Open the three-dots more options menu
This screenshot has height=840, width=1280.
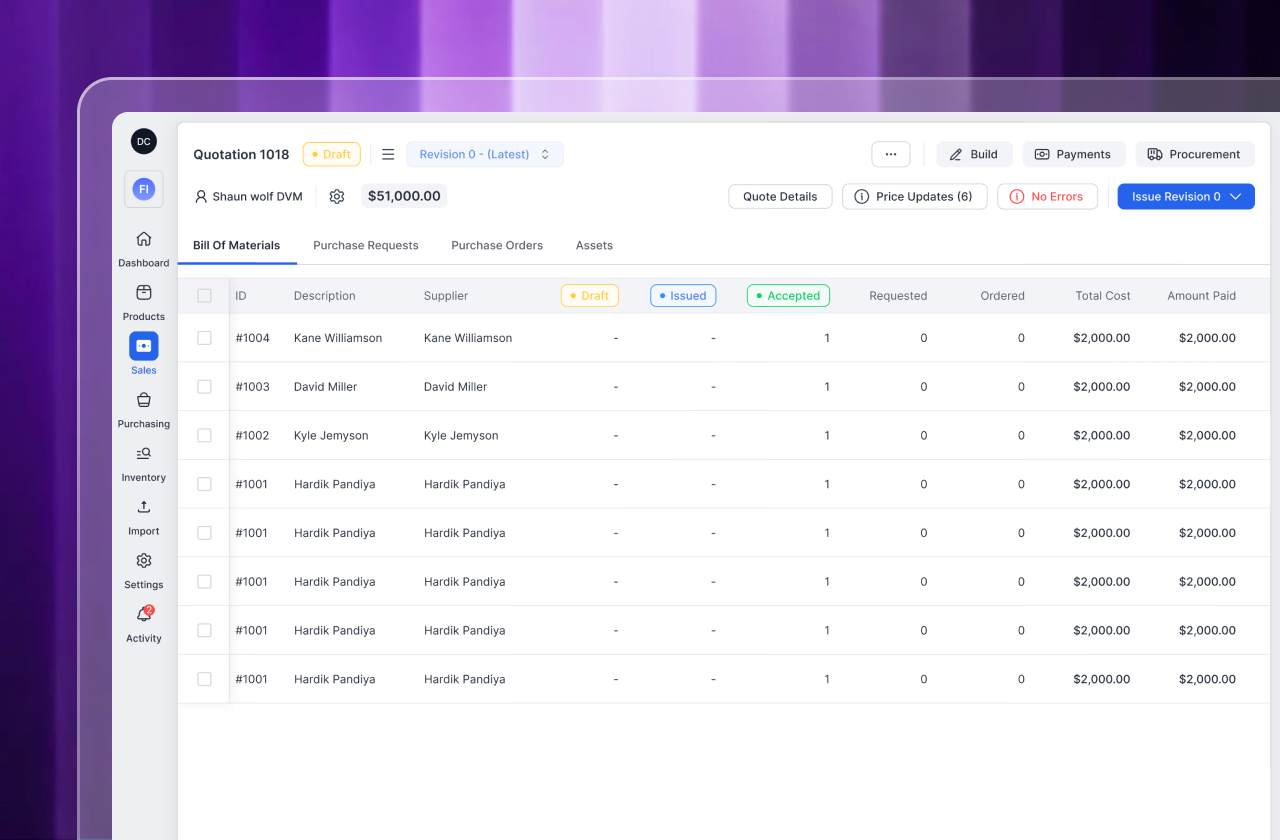[x=890, y=155]
